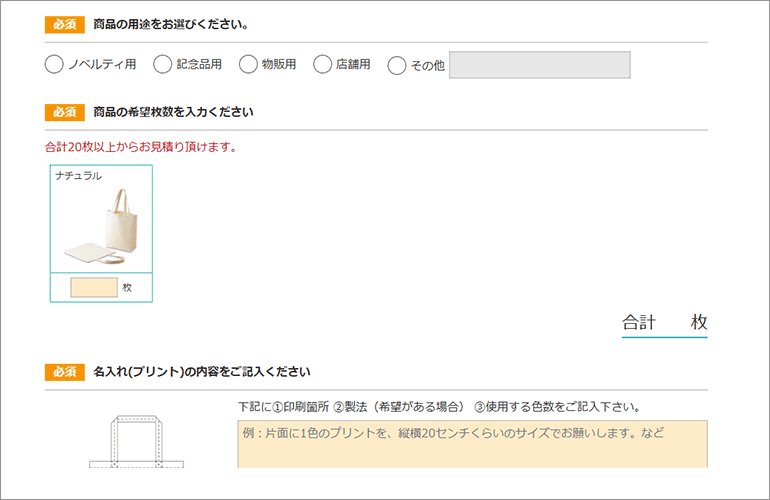The image size is (770, 500).
Task: Select the 記念品用 radio option
Action: tap(163, 64)
